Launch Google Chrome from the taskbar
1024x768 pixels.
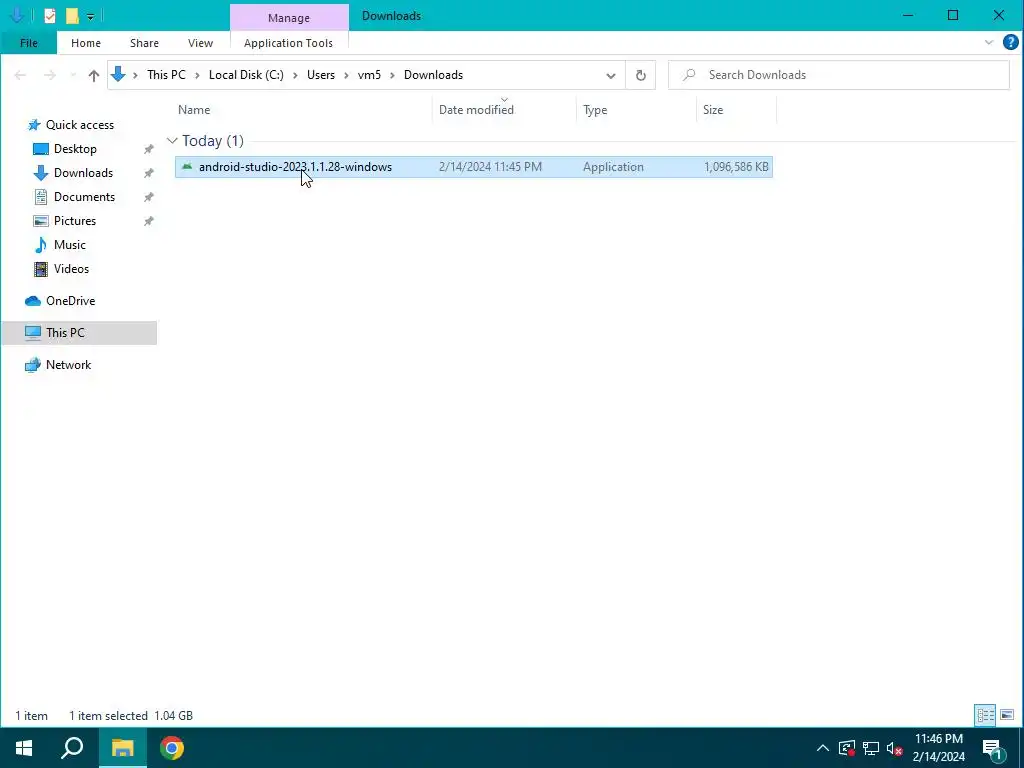tap(172, 748)
